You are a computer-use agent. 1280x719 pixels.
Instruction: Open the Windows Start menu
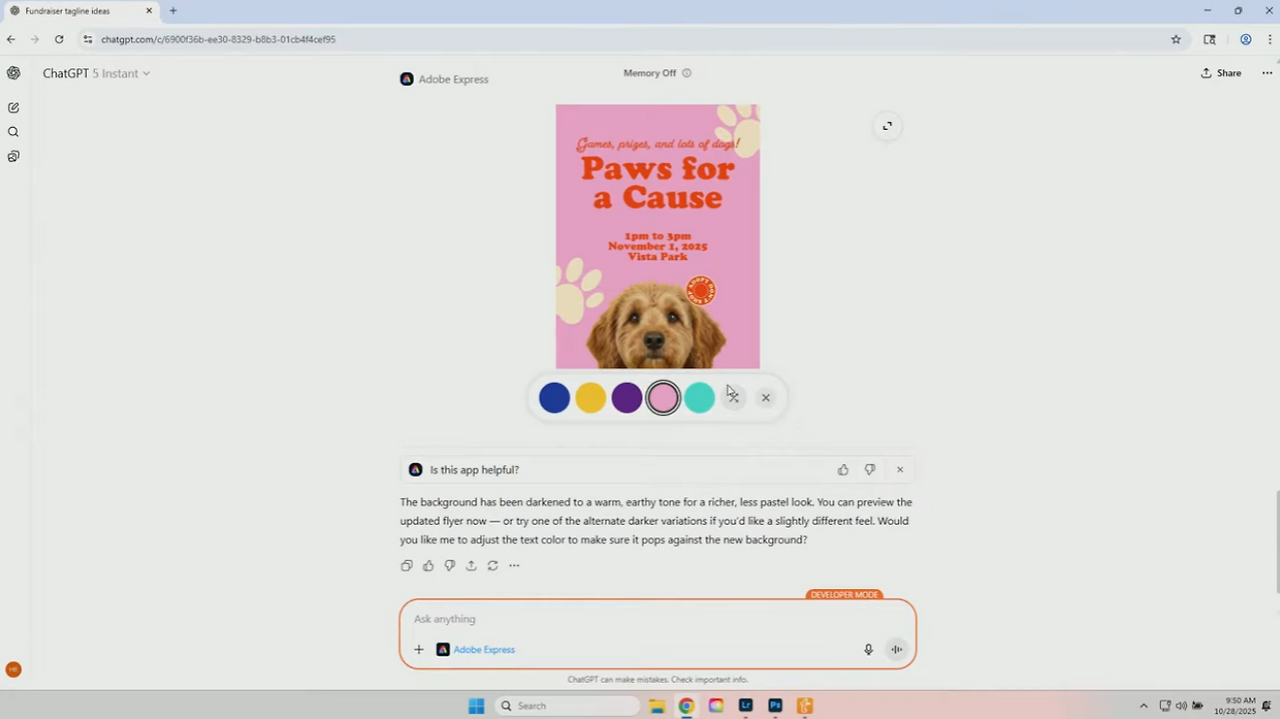click(x=476, y=706)
